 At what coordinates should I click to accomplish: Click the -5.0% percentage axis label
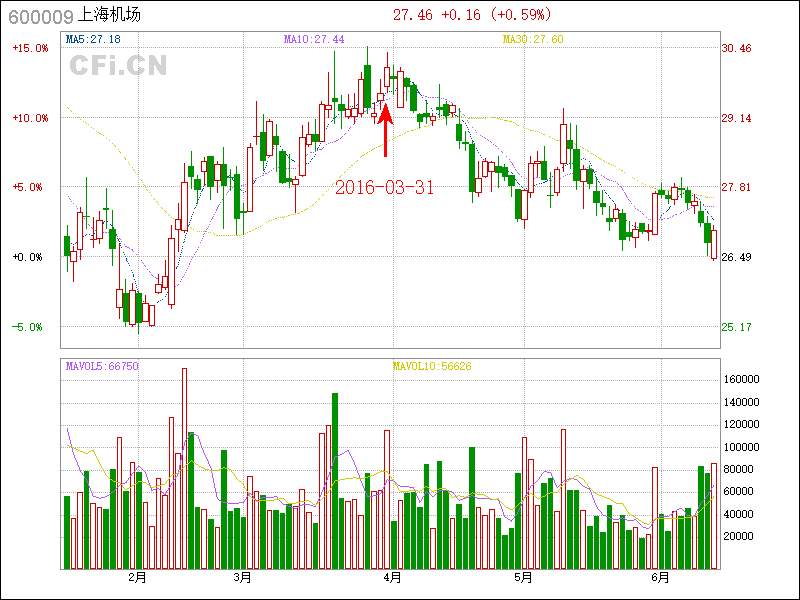[30, 327]
